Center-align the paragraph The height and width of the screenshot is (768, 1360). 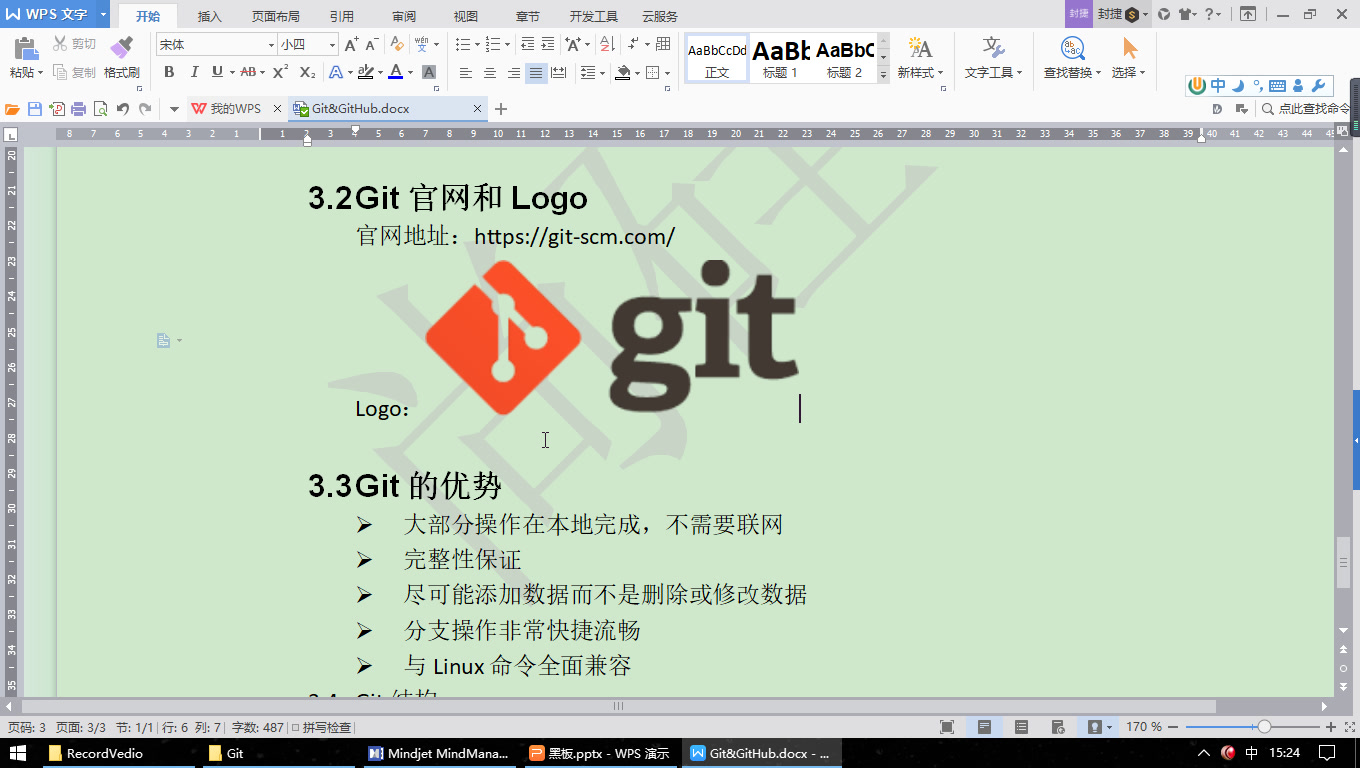(490, 73)
